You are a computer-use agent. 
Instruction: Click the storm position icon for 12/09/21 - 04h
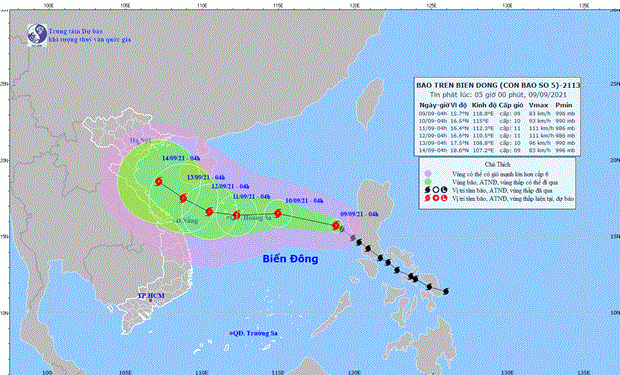click(209, 212)
